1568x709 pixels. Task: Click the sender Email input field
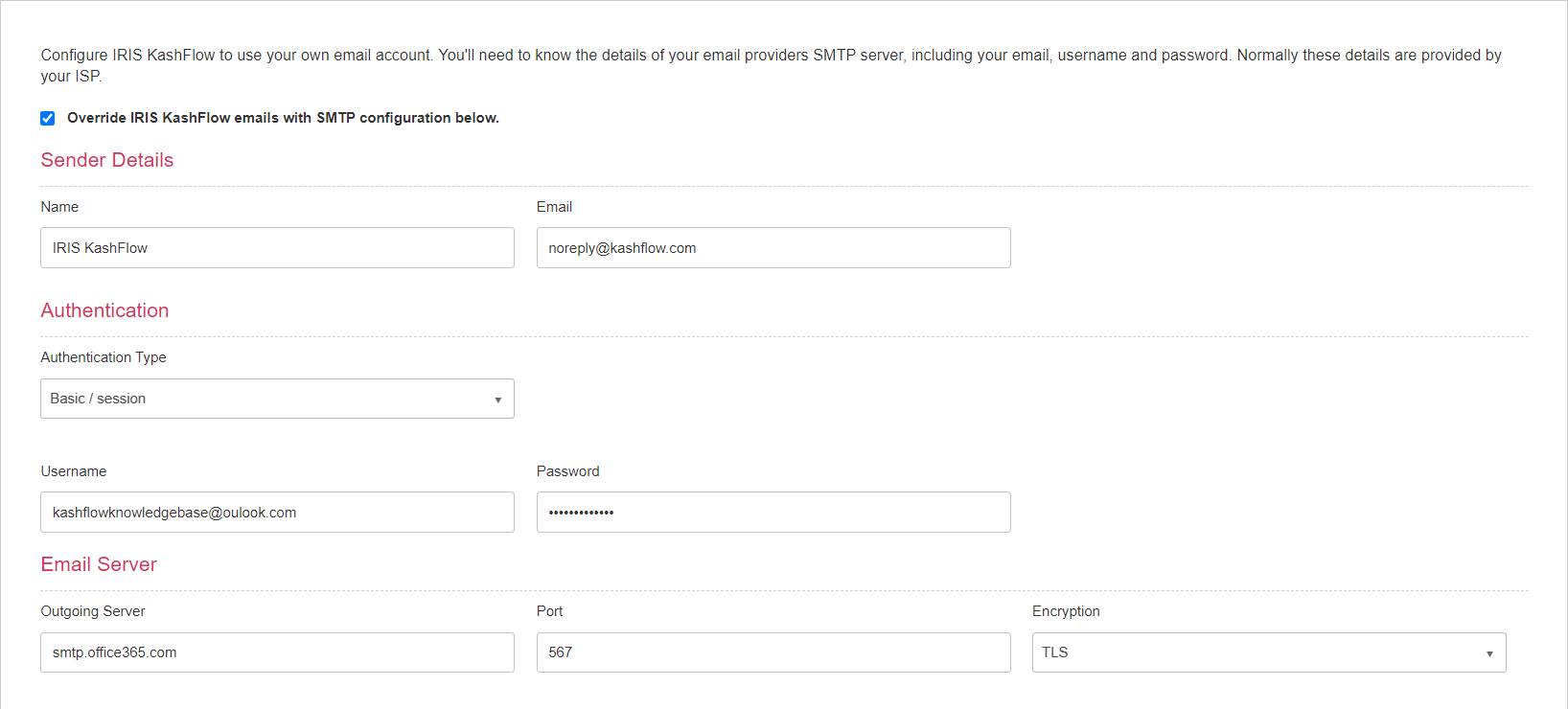[x=773, y=247]
